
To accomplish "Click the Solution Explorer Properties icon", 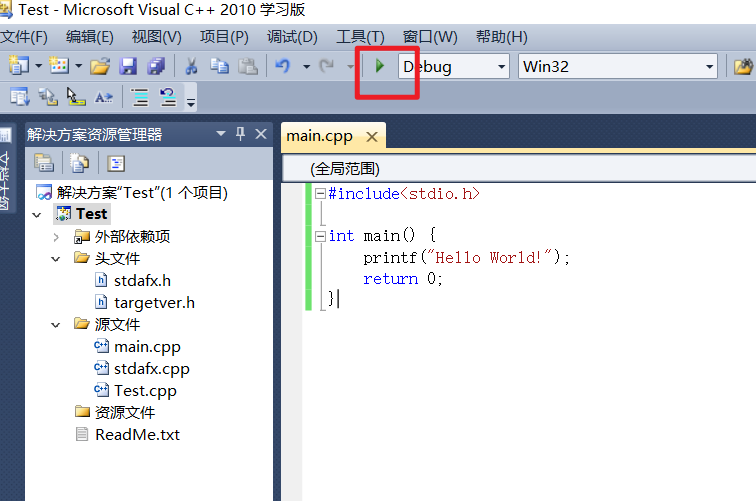I will click(44, 163).
